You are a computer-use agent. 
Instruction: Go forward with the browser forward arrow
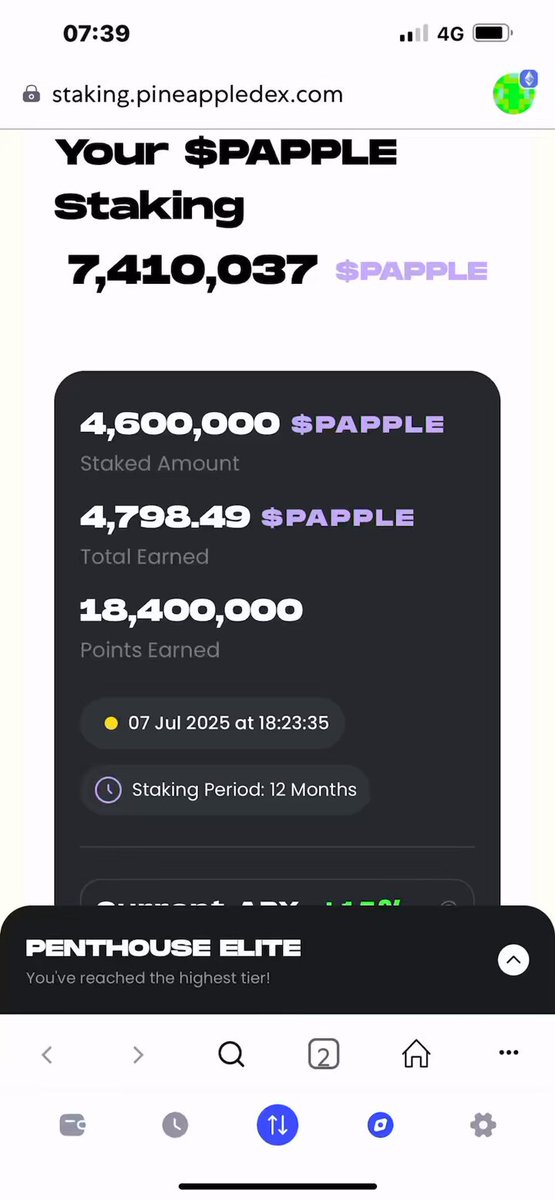point(138,1054)
